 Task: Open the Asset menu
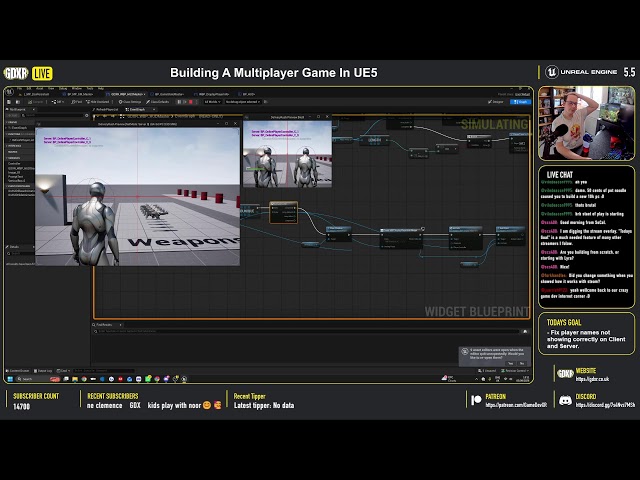[40, 88]
